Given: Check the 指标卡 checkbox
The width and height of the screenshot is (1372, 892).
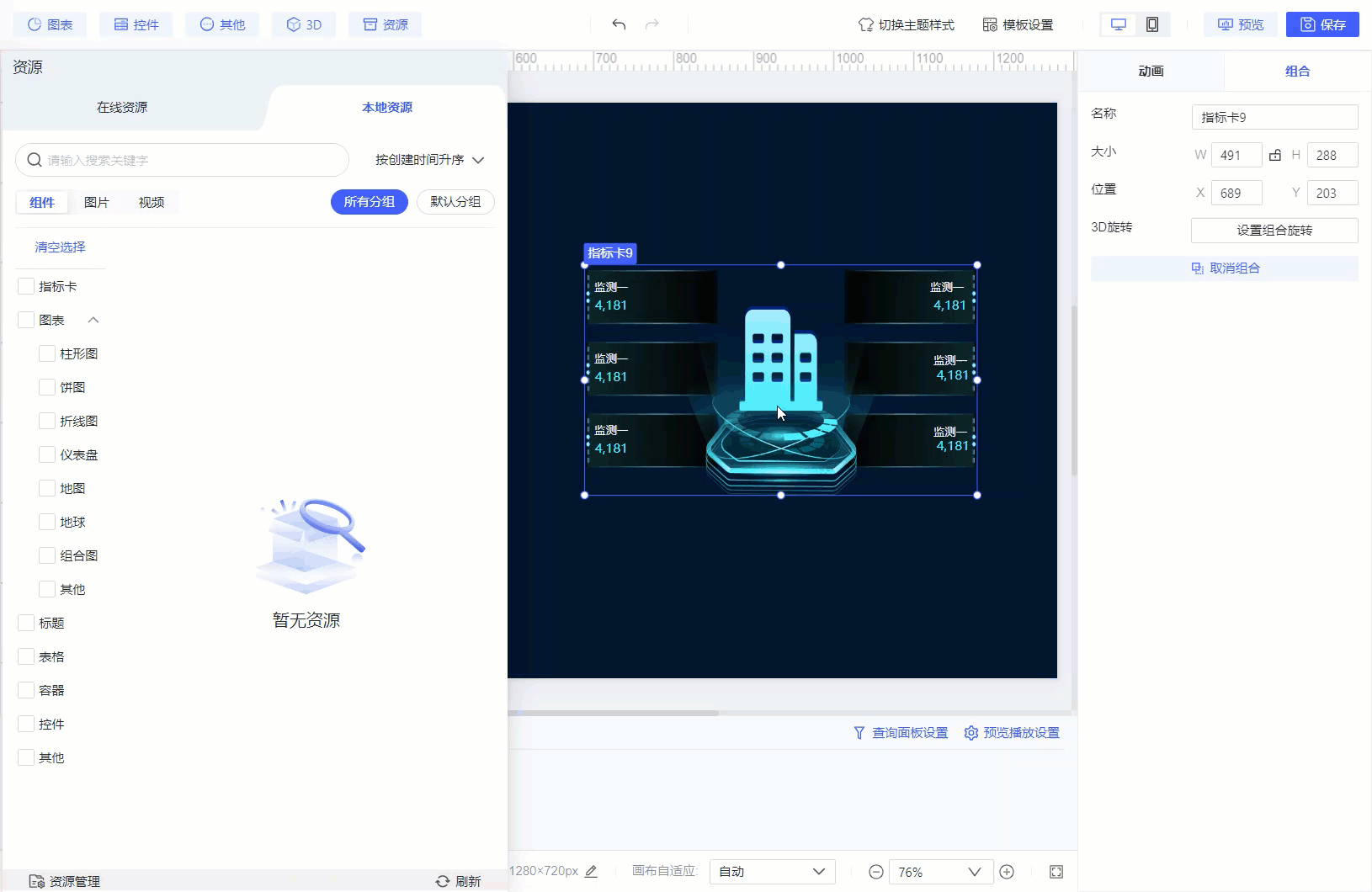Looking at the screenshot, I should tap(26, 286).
